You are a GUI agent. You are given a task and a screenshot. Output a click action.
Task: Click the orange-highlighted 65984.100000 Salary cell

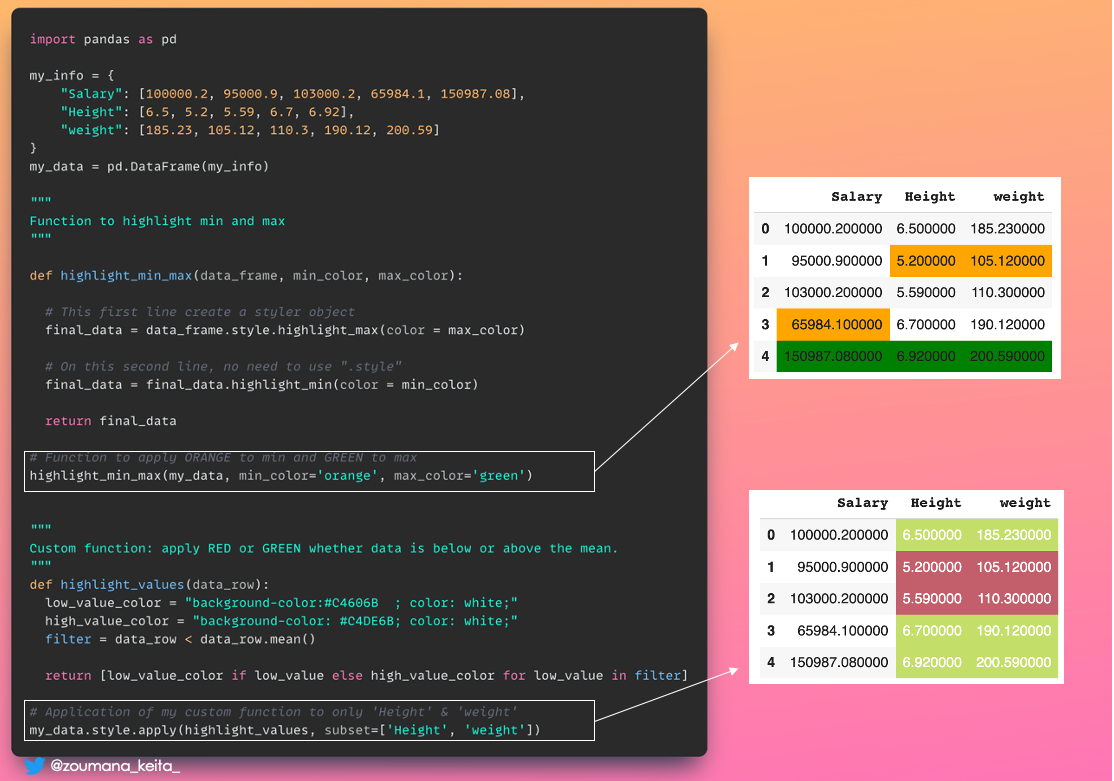(x=833, y=325)
